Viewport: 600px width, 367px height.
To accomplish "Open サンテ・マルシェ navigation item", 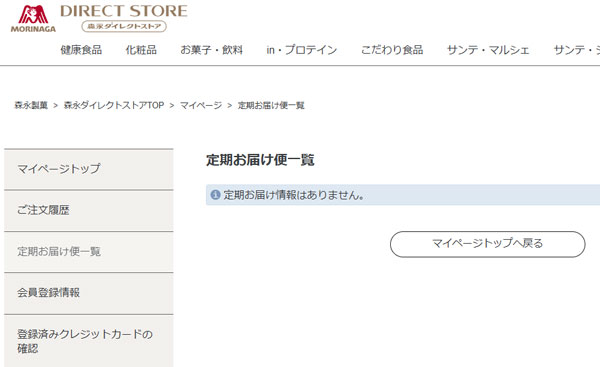I will (488, 50).
